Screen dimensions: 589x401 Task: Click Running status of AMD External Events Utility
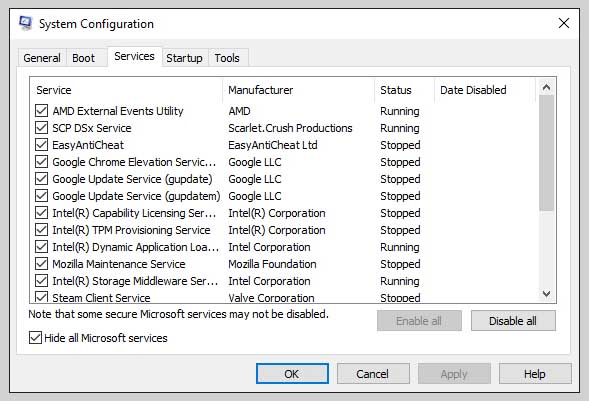click(400, 111)
